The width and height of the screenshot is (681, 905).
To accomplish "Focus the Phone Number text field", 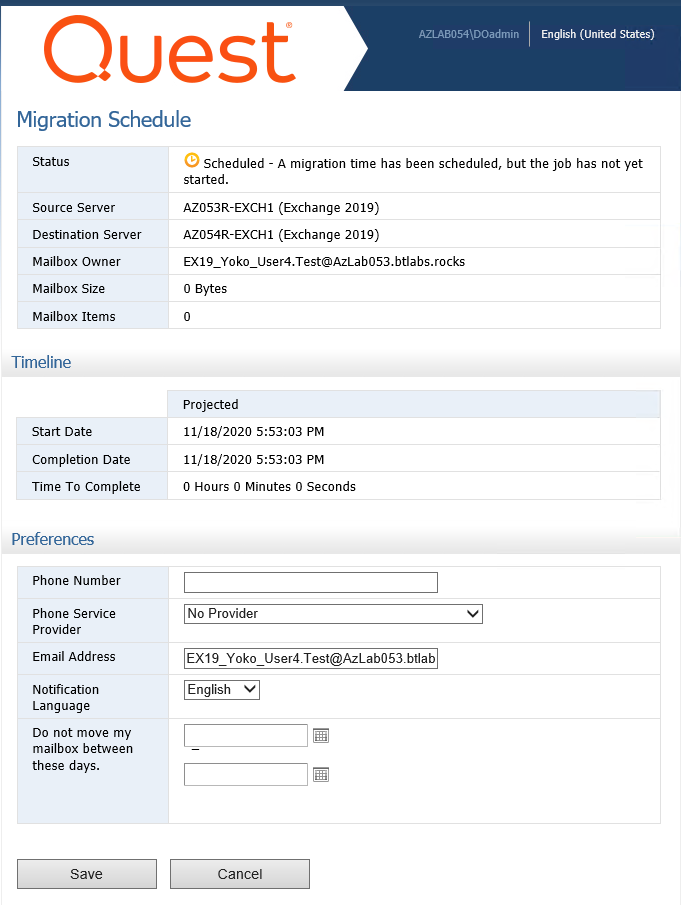I will pos(311,582).
